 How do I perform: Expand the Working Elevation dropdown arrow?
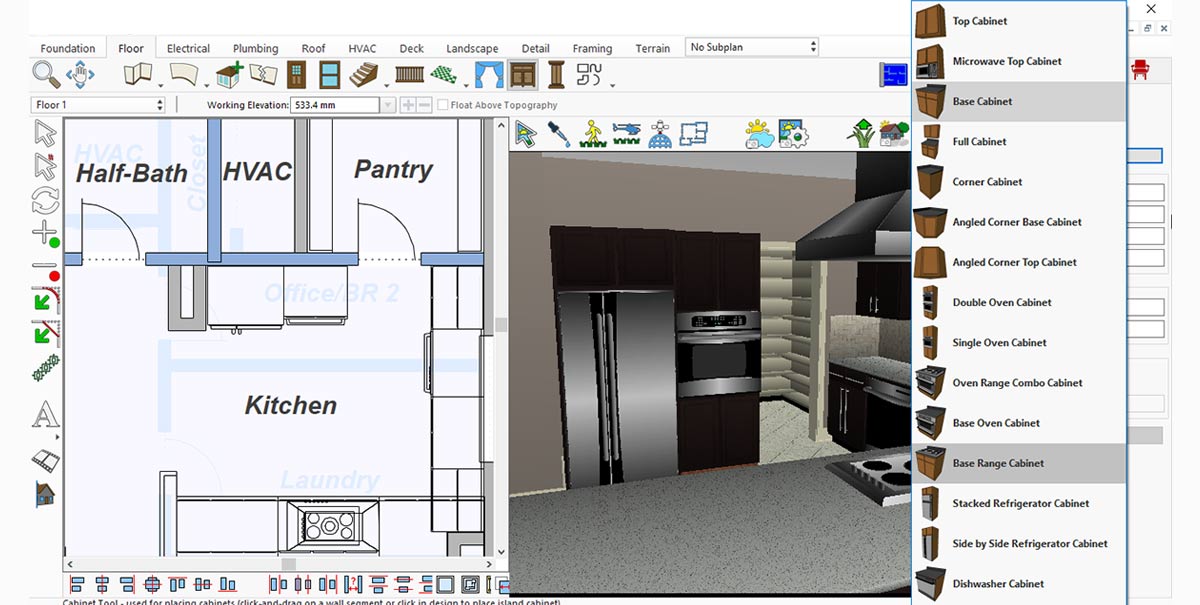pyautogui.click(x=388, y=105)
